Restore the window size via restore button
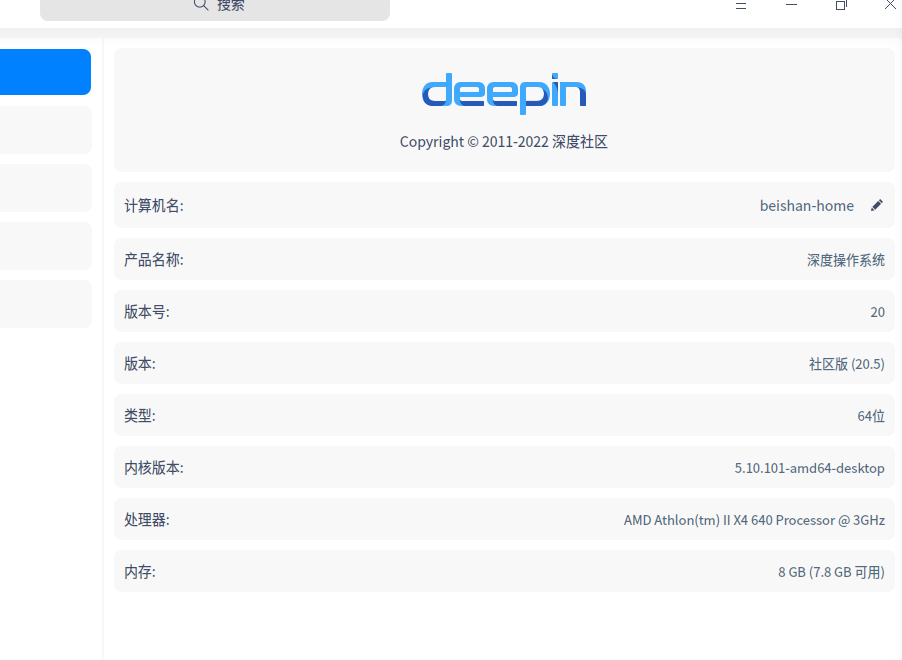 pos(841,5)
